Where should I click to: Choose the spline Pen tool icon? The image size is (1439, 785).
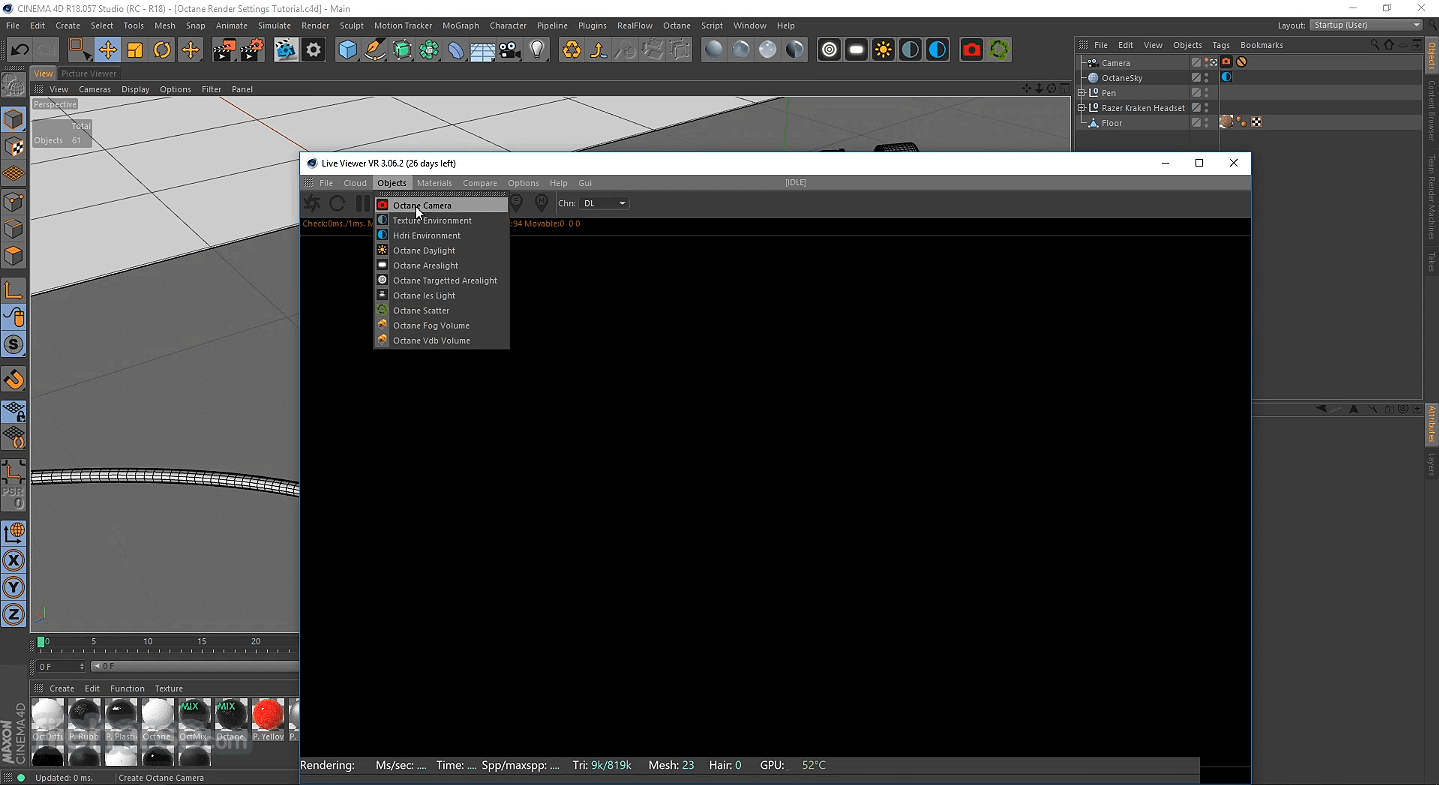pos(375,49)
